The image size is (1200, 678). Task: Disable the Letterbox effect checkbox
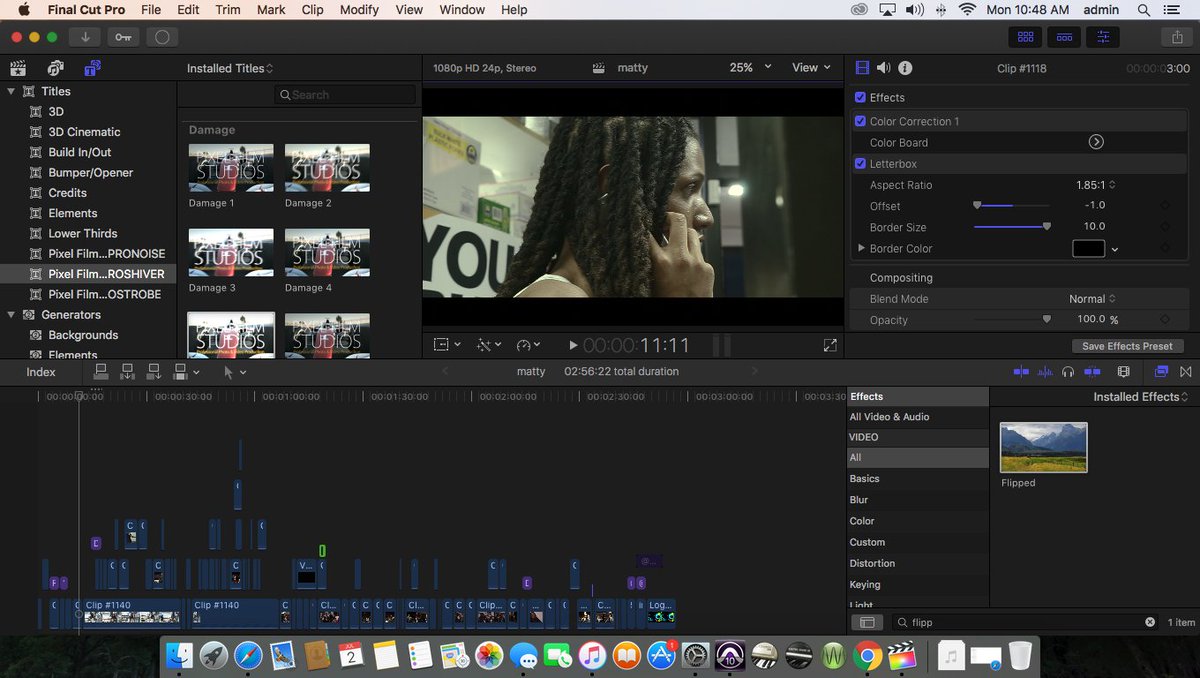point(860,163)
